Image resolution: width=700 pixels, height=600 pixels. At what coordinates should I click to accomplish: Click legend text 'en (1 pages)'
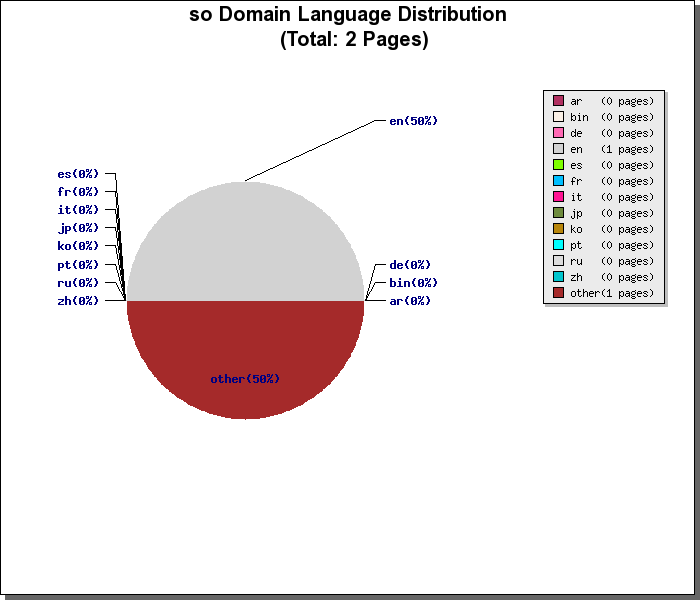pos(612,149)
